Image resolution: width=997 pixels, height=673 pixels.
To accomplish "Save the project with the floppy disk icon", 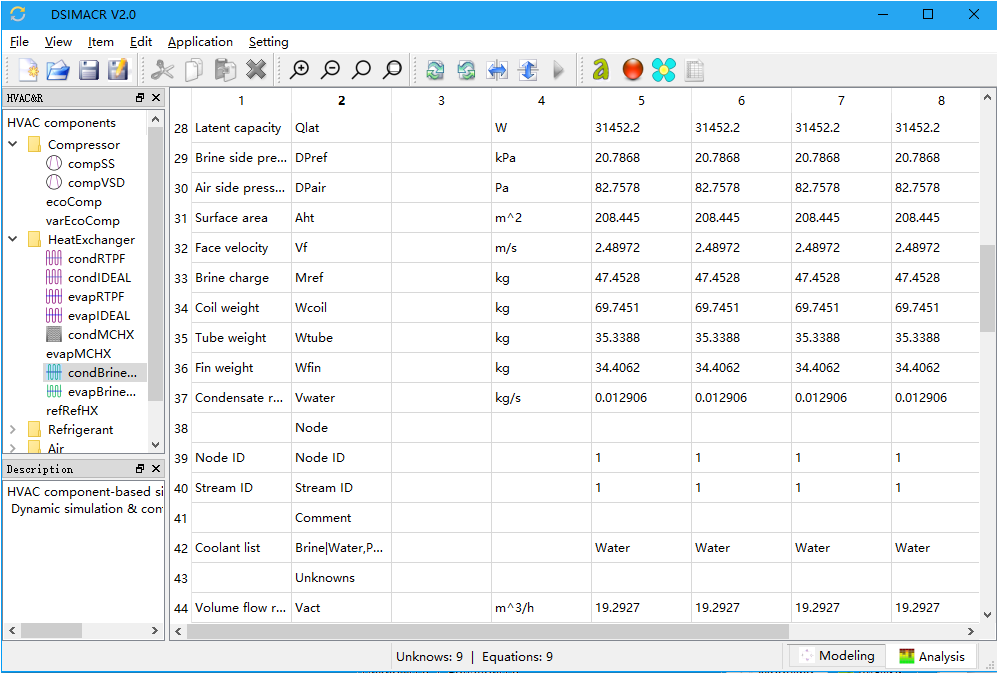I will [88, 70].
